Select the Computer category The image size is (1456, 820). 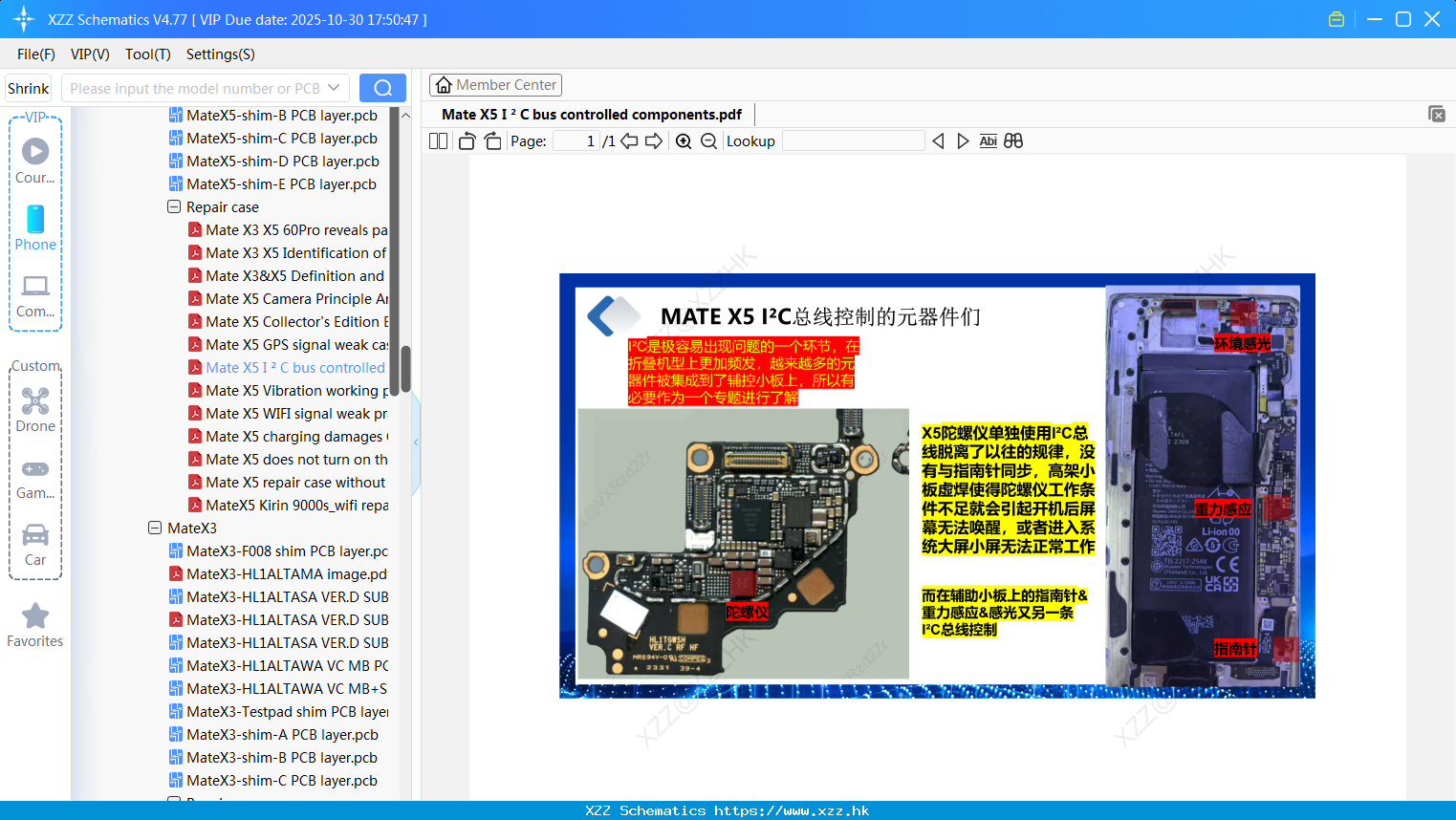pos(35,295)
